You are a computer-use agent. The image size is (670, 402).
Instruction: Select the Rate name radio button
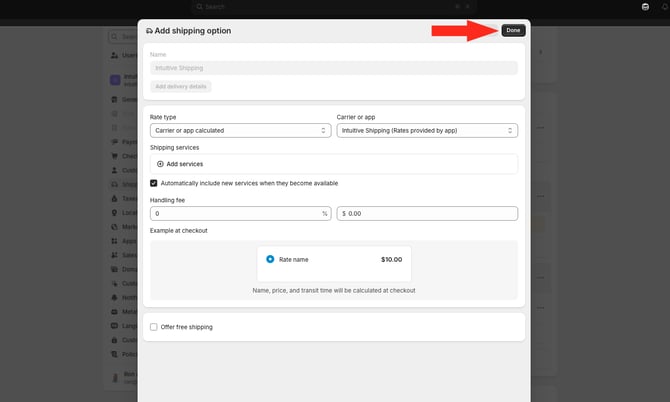coord(270,259)
